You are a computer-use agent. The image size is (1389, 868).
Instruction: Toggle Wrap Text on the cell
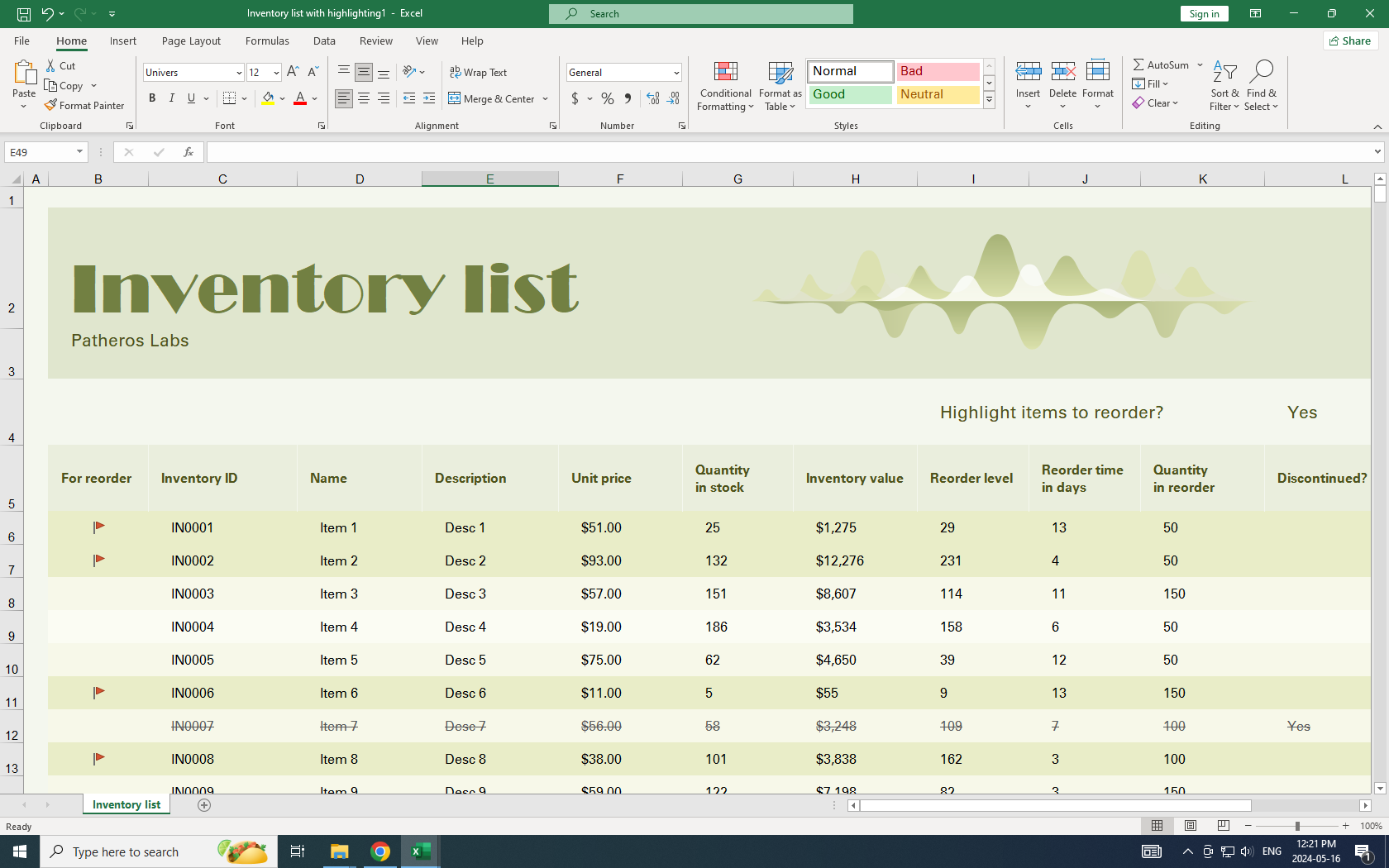[479, 73]
